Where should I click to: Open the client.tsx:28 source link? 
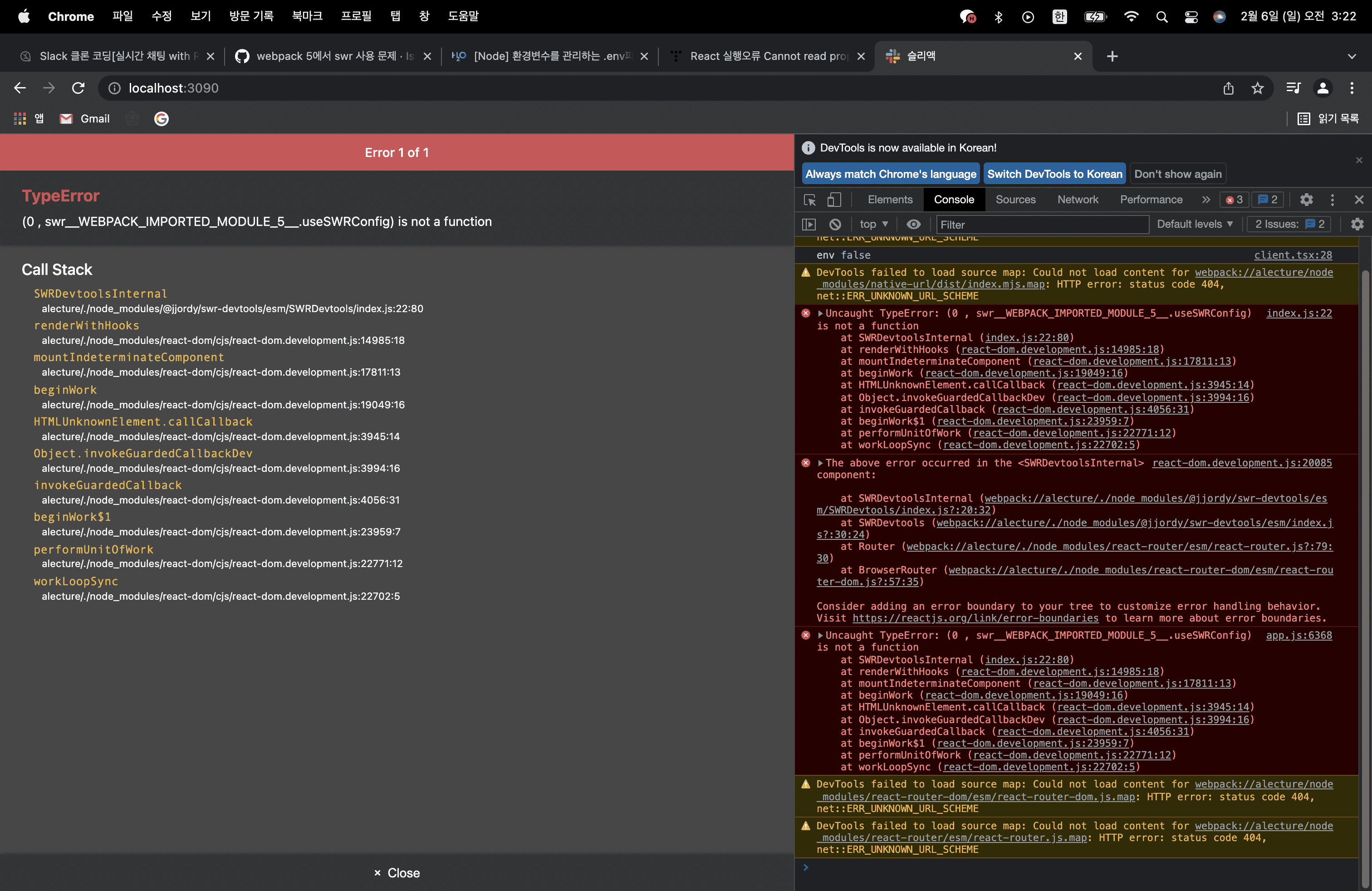tap(1293, 255)
